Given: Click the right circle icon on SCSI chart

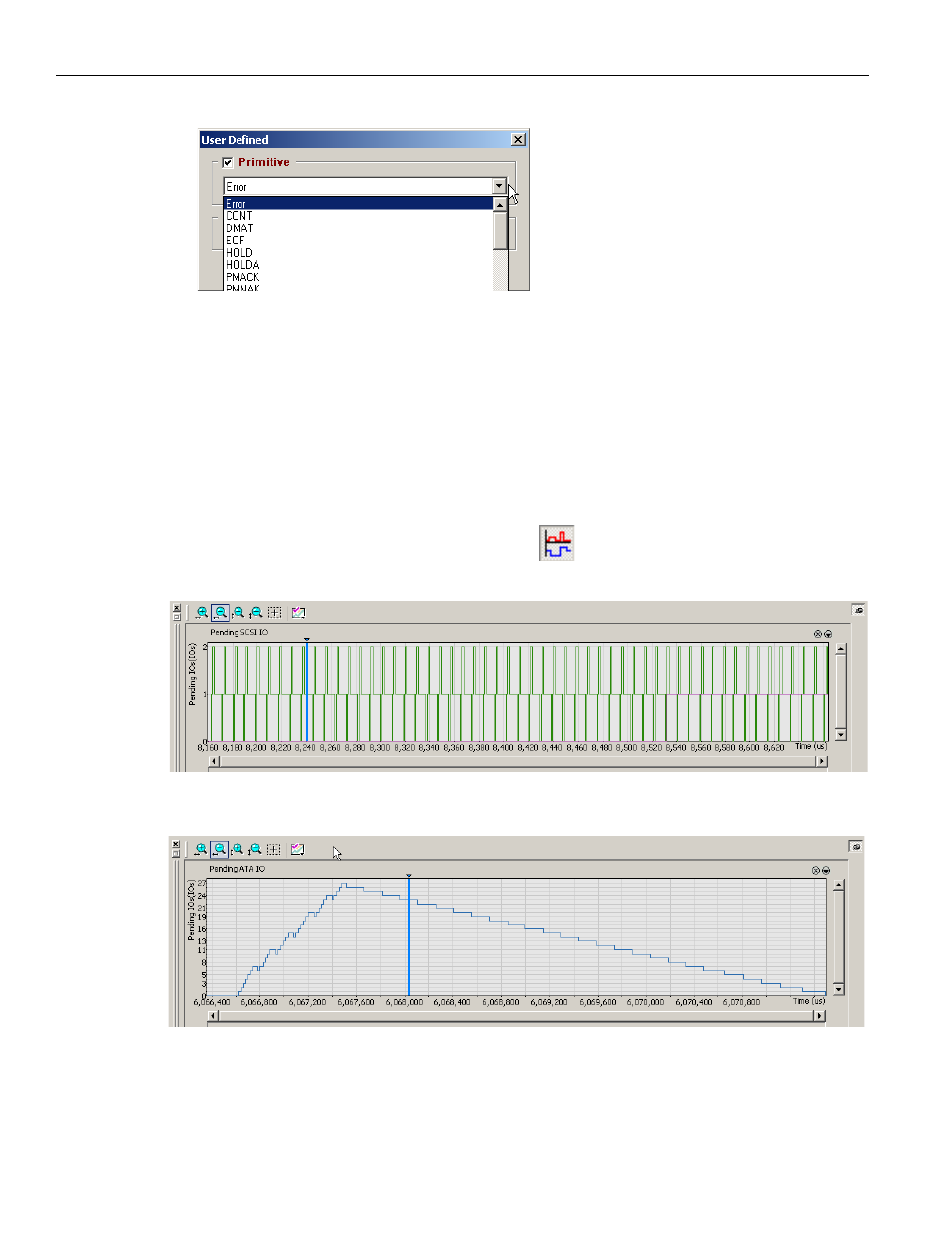Looking at the screenshot, I should (x=827, y=634).
